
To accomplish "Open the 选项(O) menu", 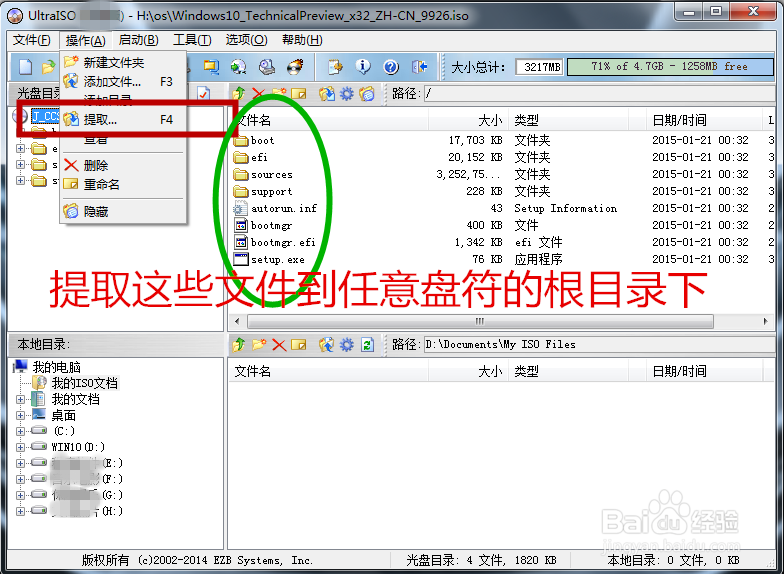I will (x=246, y=40).
